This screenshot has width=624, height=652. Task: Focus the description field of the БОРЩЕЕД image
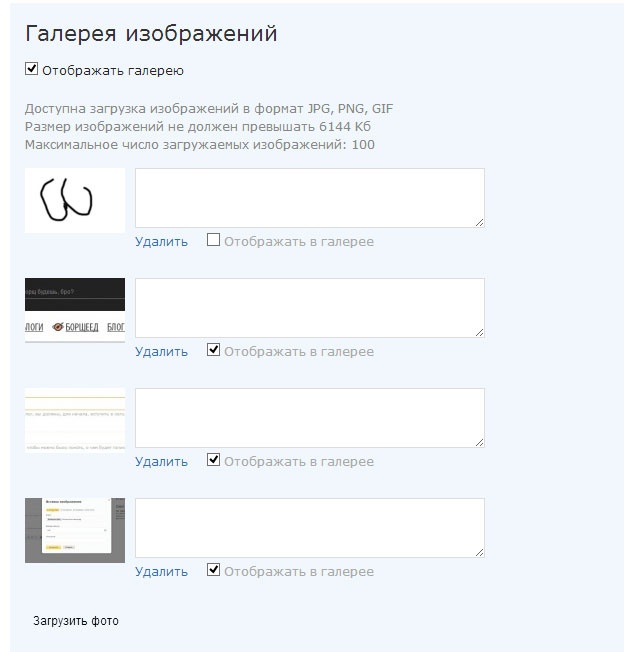310,308
